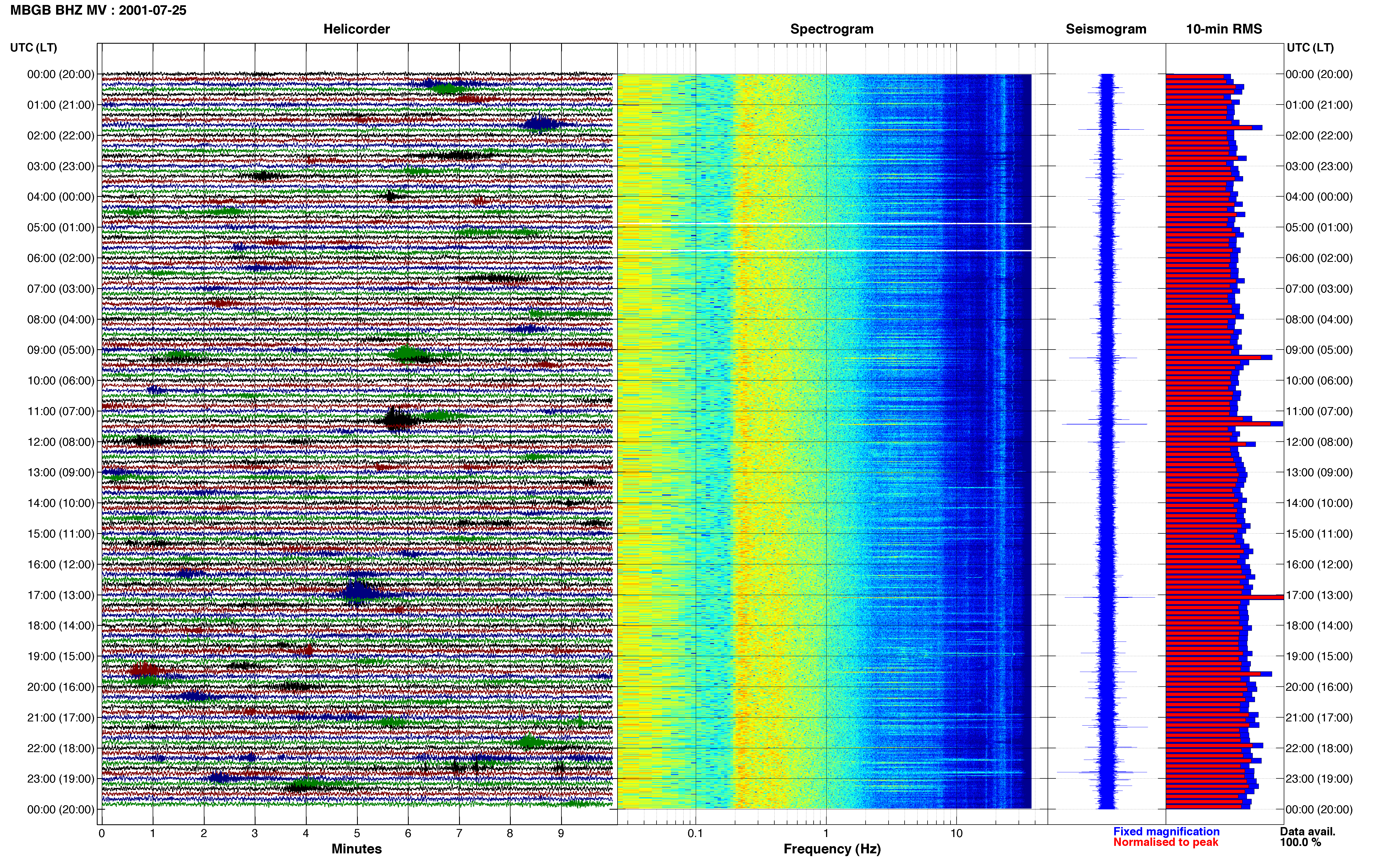The image size is (1388, 868).
Task: Click the left time label '12:00 (08:00)'
Action: (61, 442)
